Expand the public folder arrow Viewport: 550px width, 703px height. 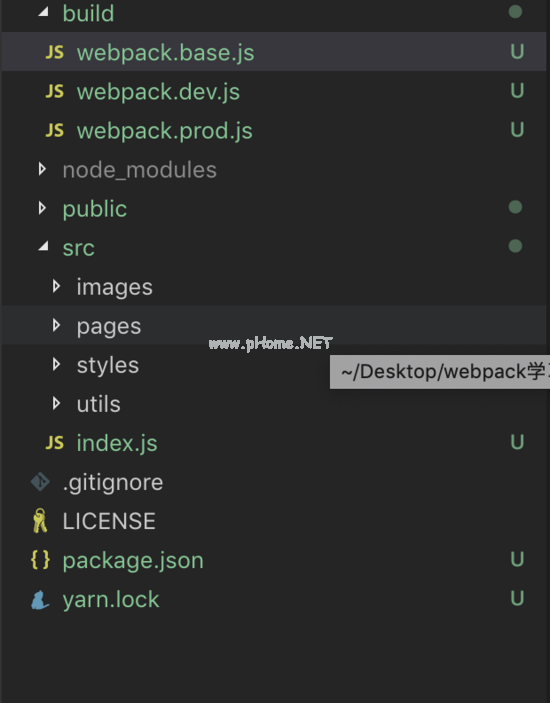[x=43, y=208]
